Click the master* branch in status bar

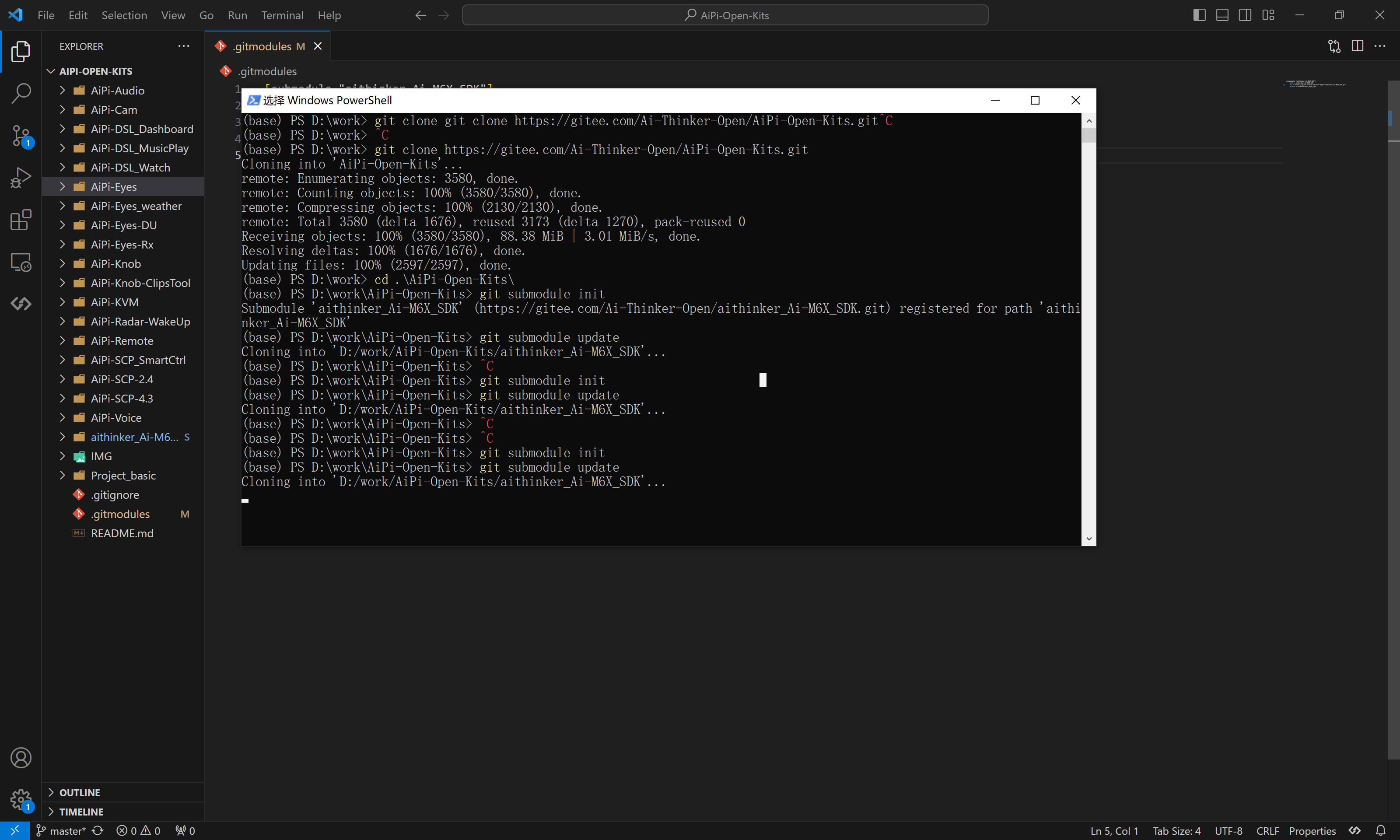[x=61, y=830]
